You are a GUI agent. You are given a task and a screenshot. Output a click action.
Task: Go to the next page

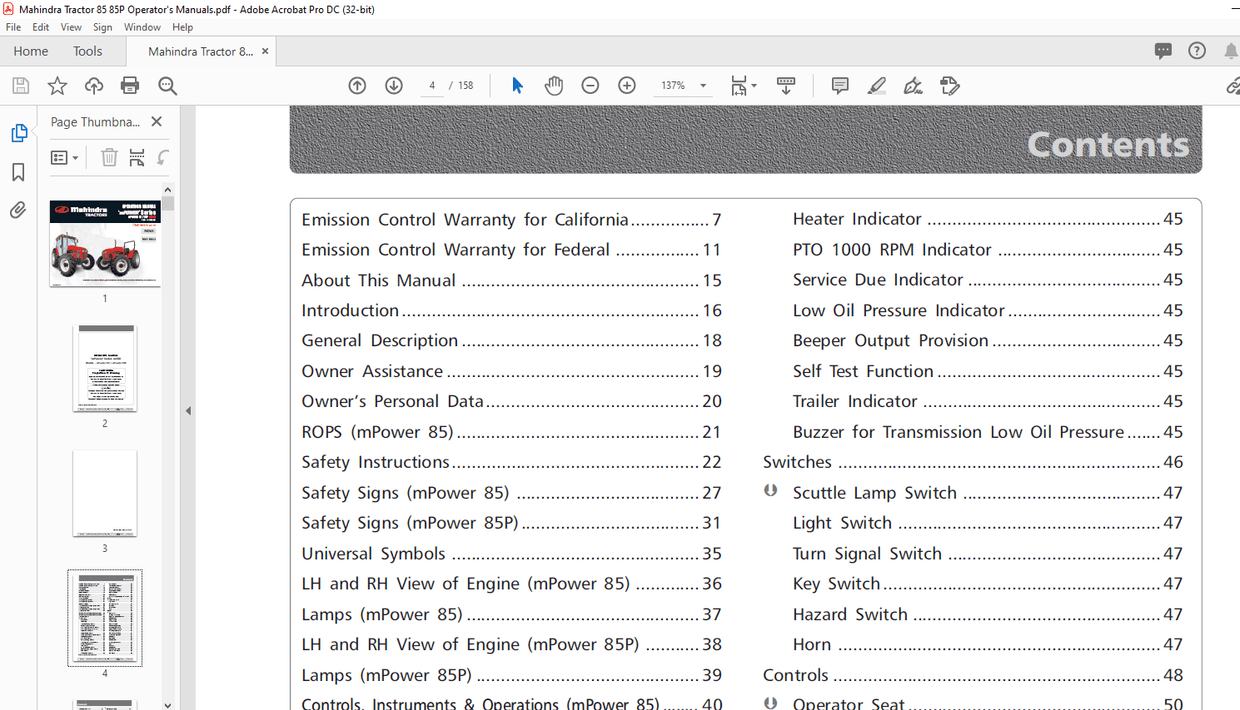[393, 85]
